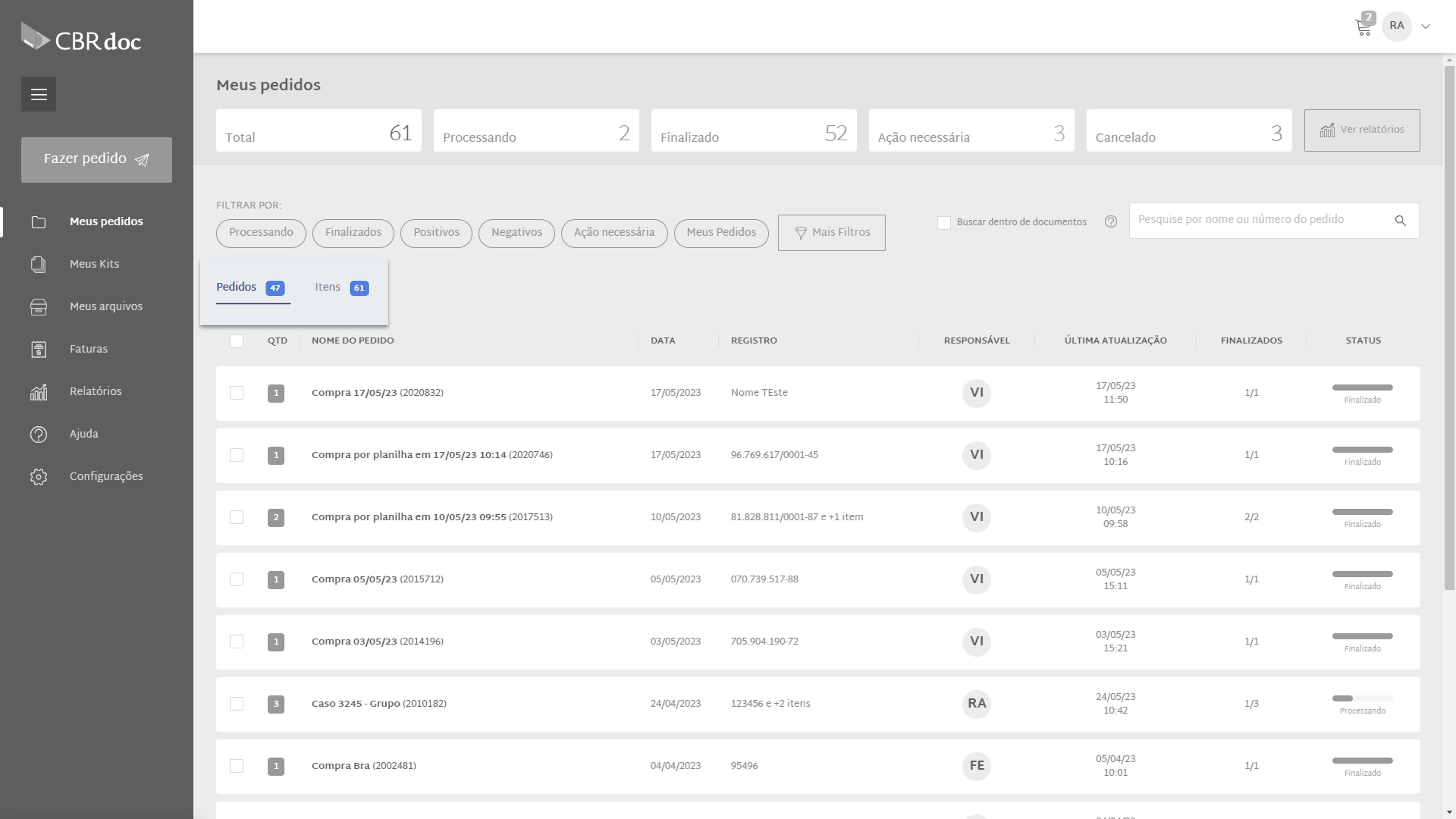The width and height of the screenshot is (1456, 819).
Task: Click the Finalizado progress bar on Compra Bra row
Action: (x=1362, y=761)
